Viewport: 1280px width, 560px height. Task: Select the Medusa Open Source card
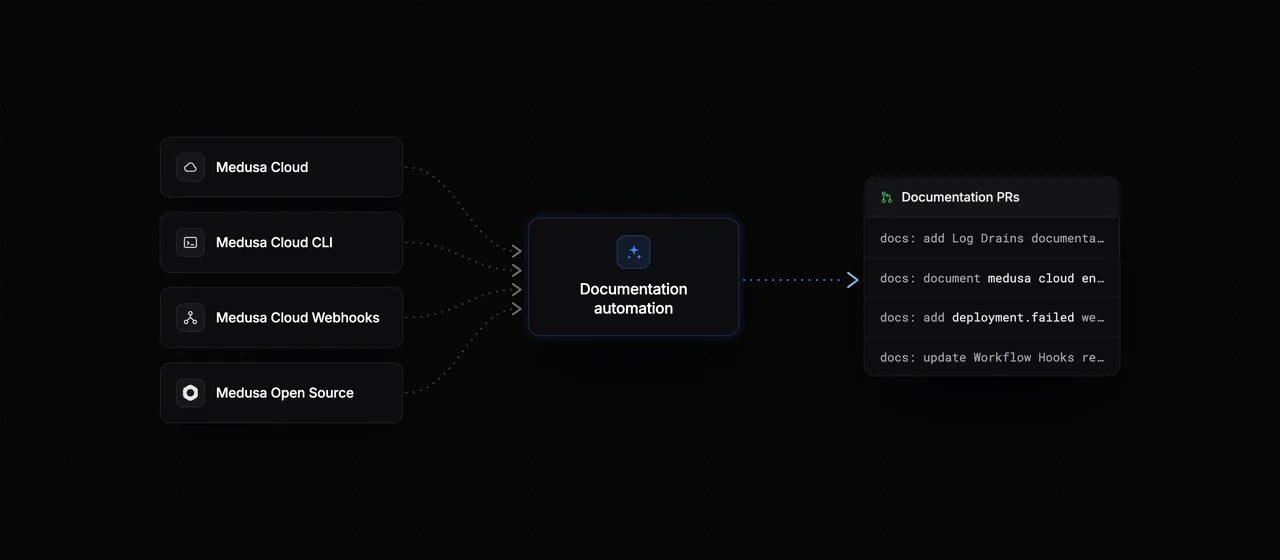coord(282,393)
